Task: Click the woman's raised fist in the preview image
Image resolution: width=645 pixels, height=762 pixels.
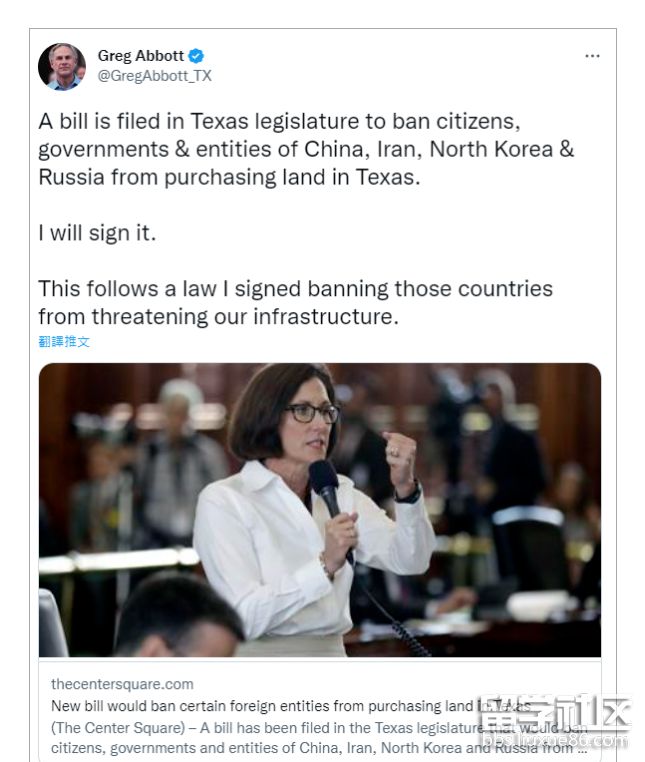Action: click(x=402, y=456)
